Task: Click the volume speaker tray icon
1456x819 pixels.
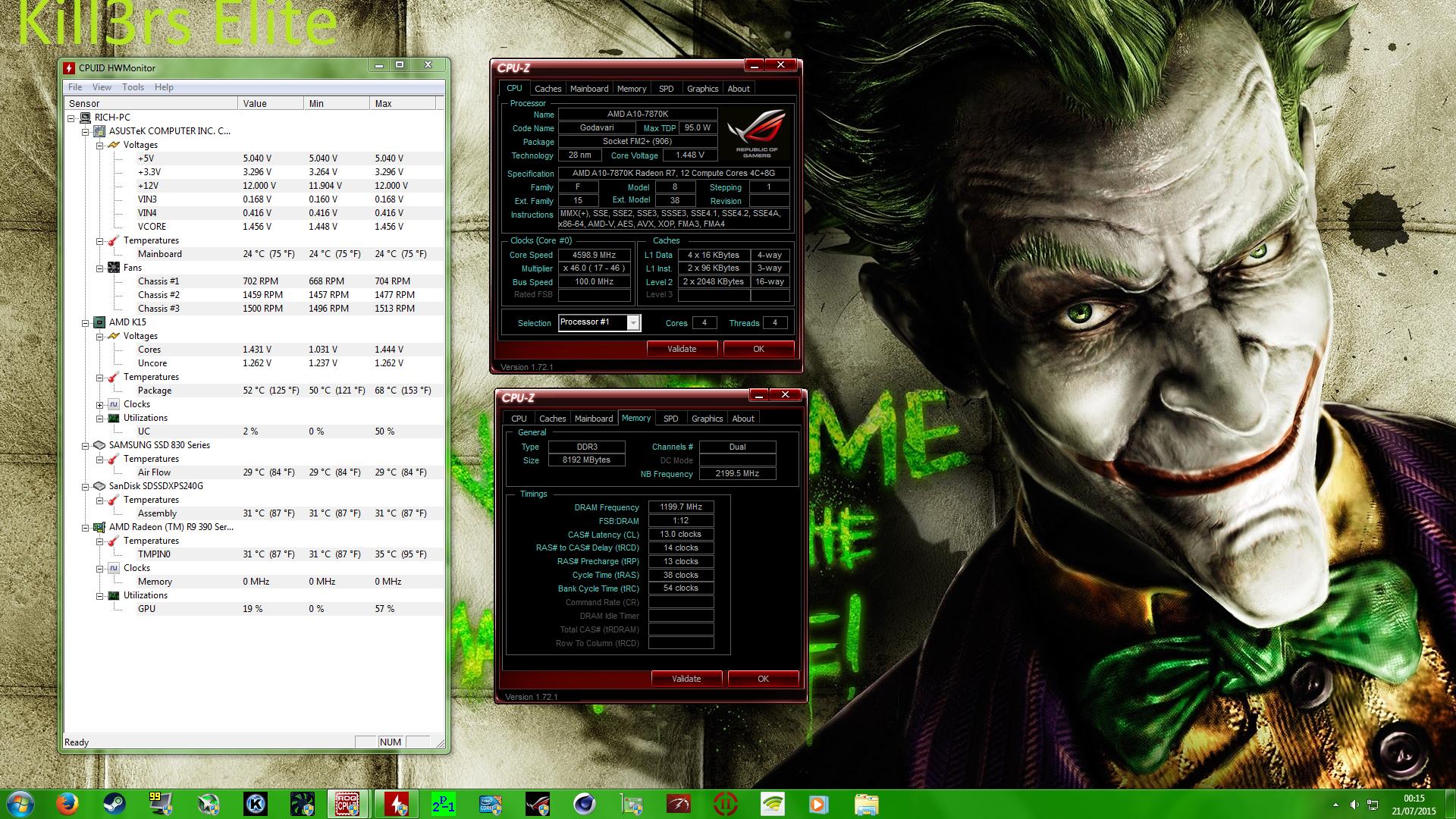Action: pos(1354,804)
